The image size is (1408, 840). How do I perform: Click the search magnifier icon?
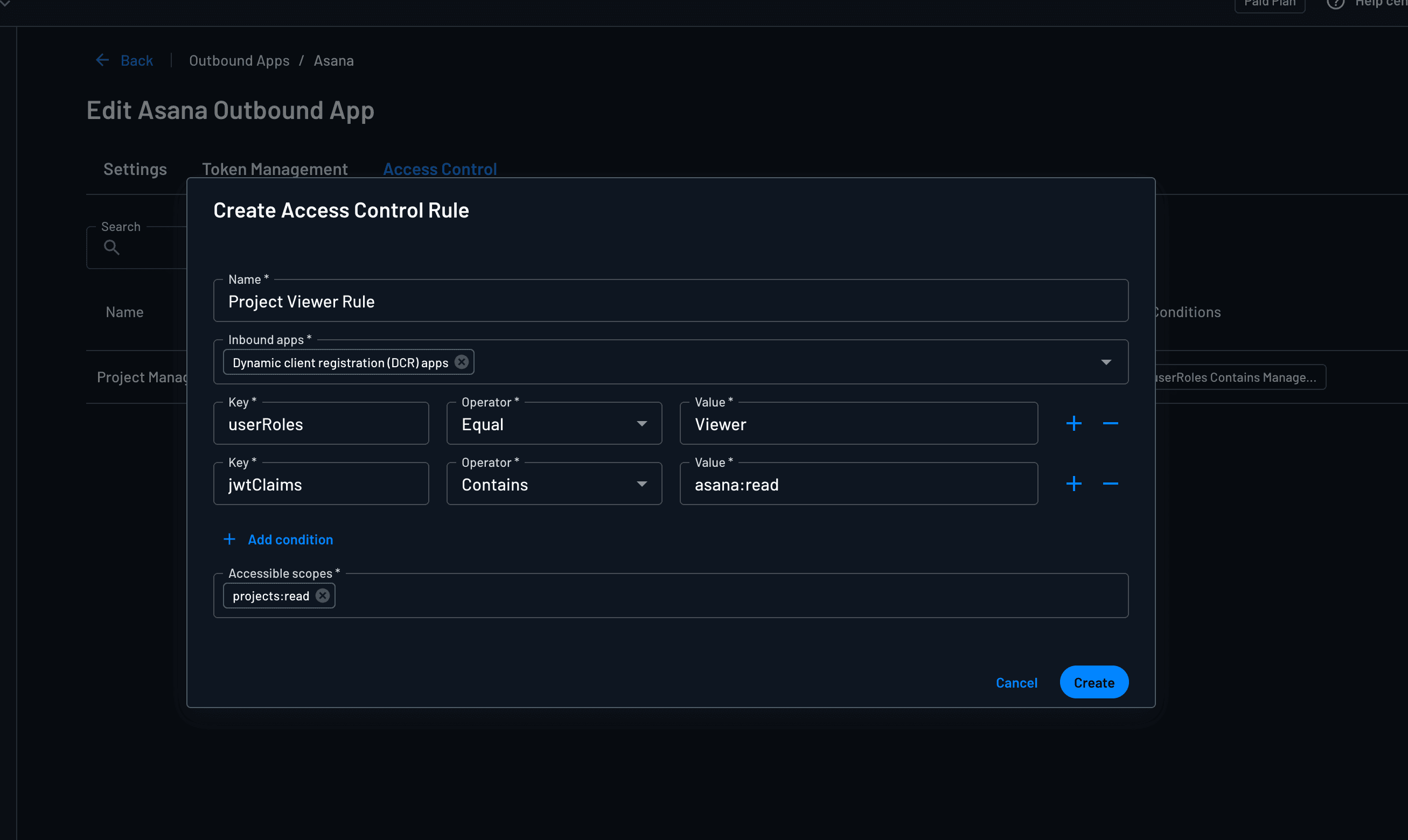coord(111,247)
